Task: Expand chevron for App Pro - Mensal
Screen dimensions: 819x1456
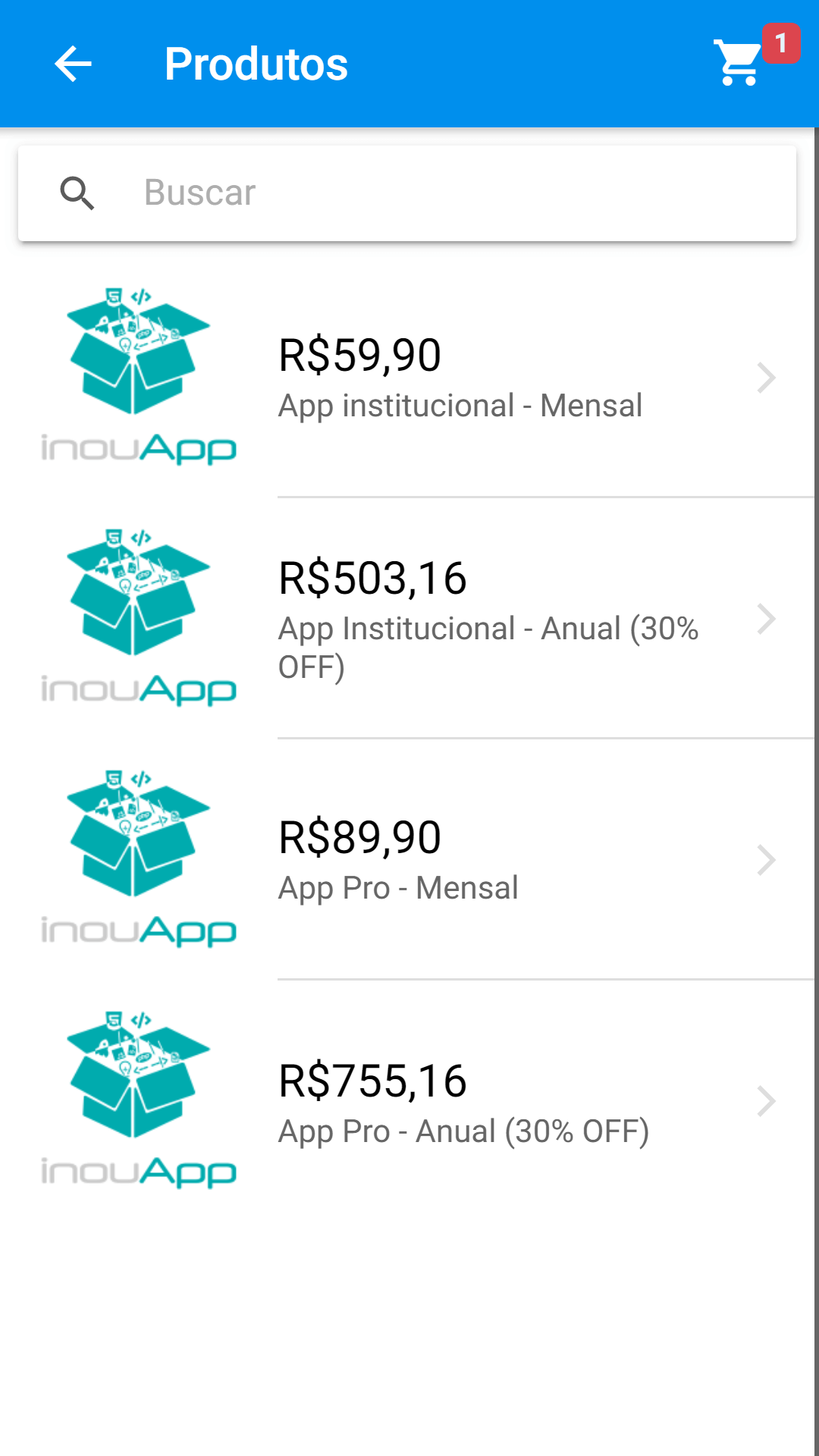Action: coord(767,860)
